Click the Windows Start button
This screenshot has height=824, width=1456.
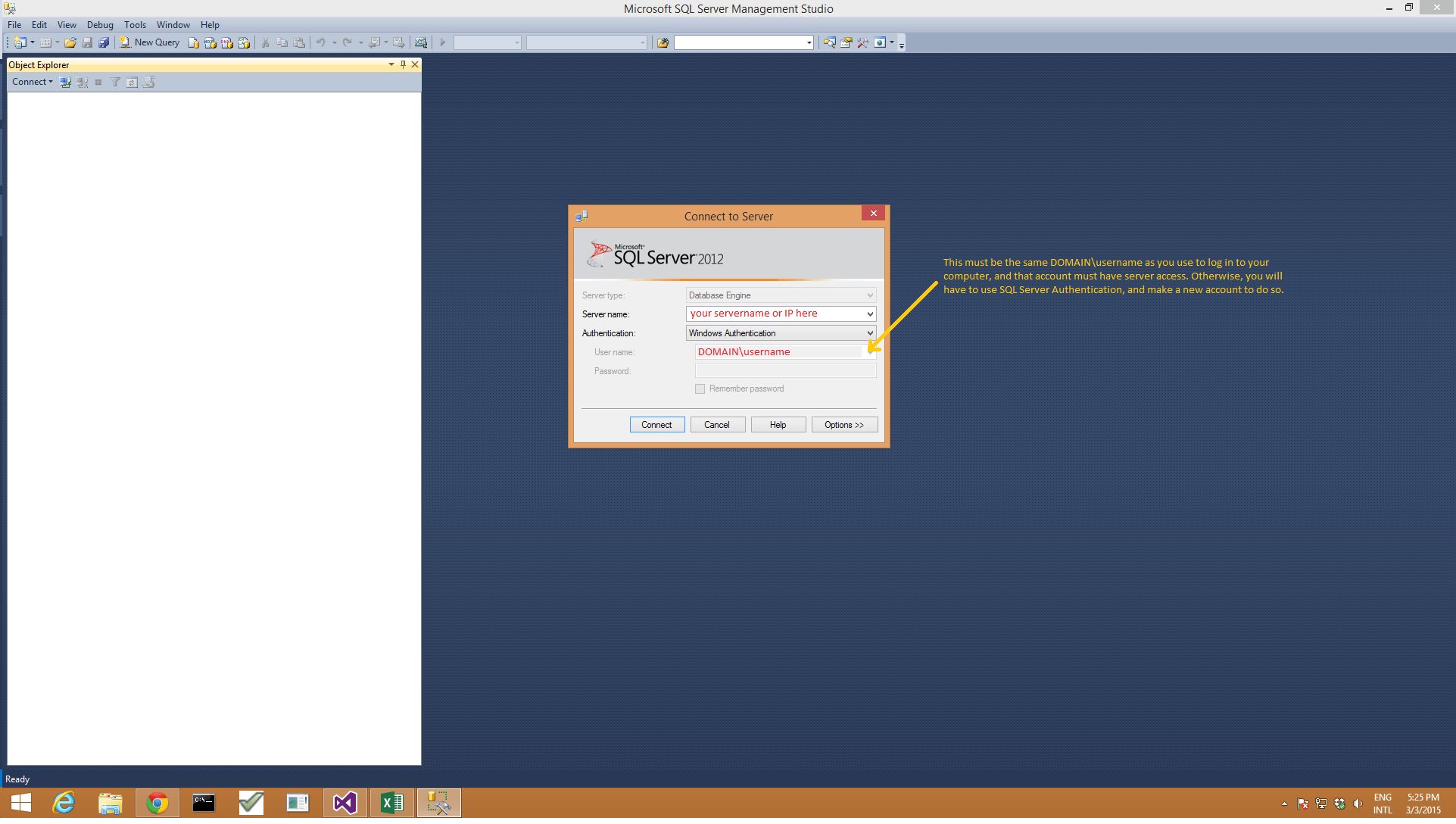click(x=21, y=803)
